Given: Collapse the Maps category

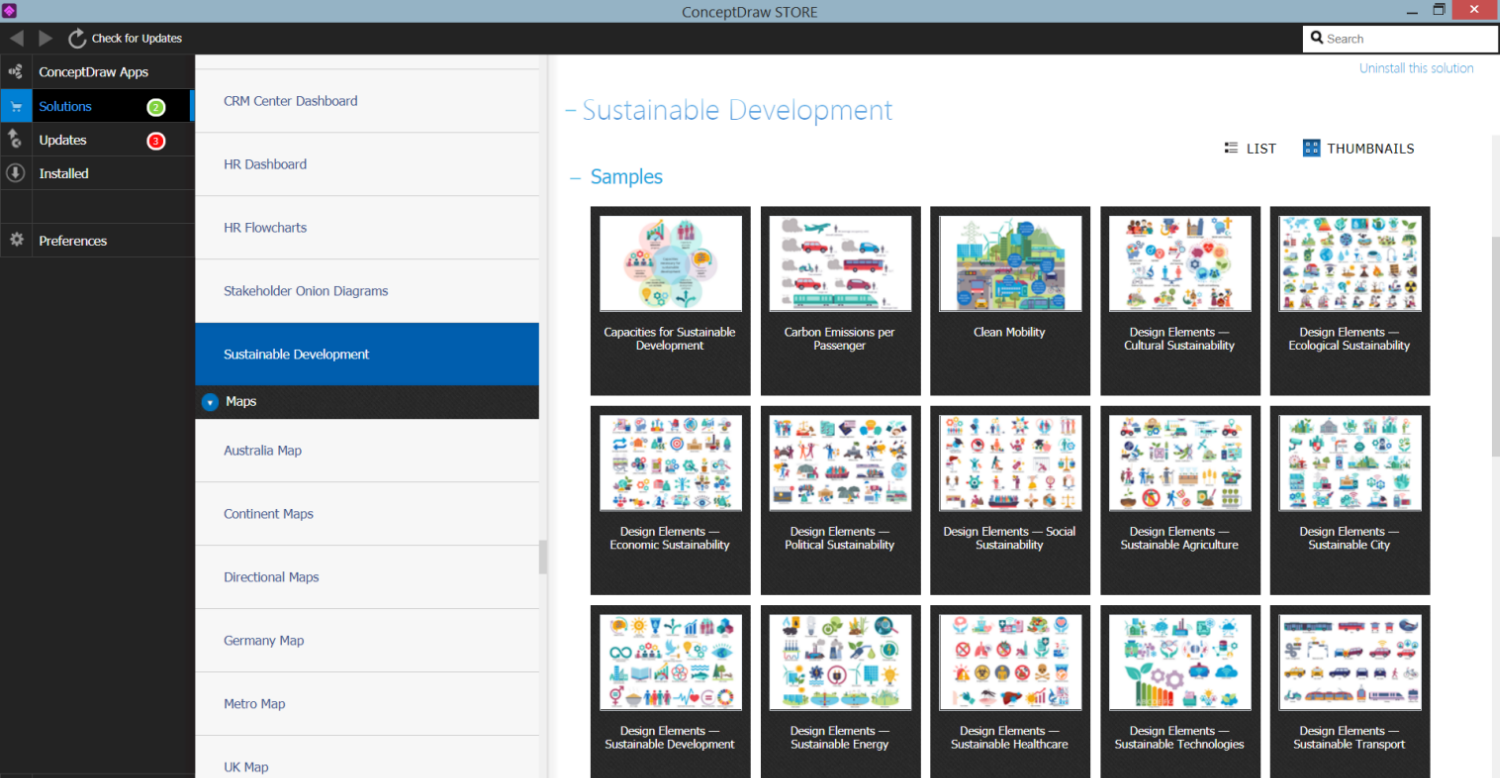Looking at the screenshot, I should tap(210, 402).
